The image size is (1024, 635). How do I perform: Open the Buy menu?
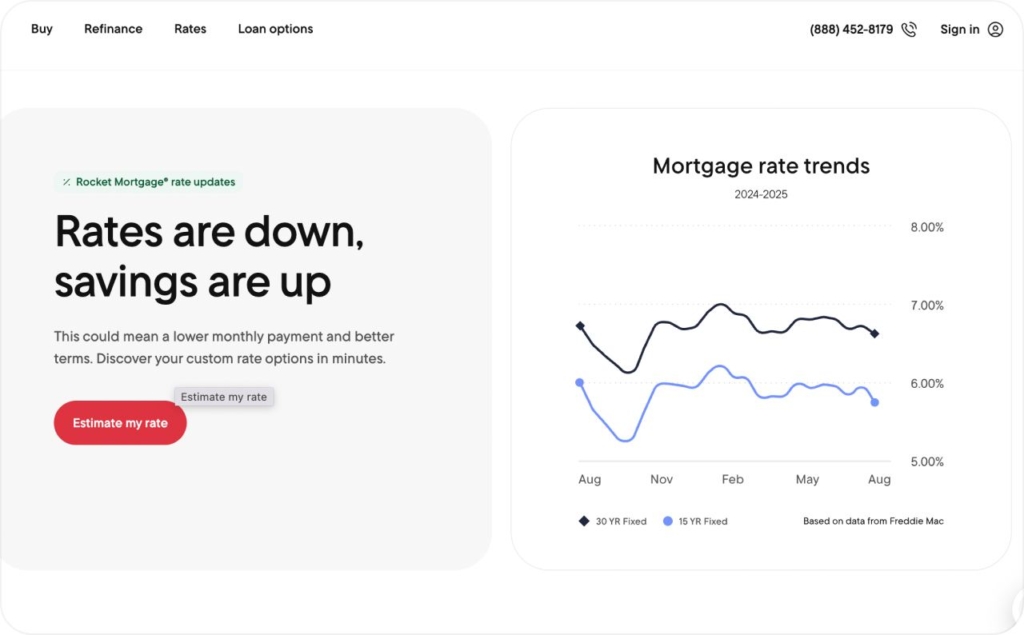click(x=42, y=29)
